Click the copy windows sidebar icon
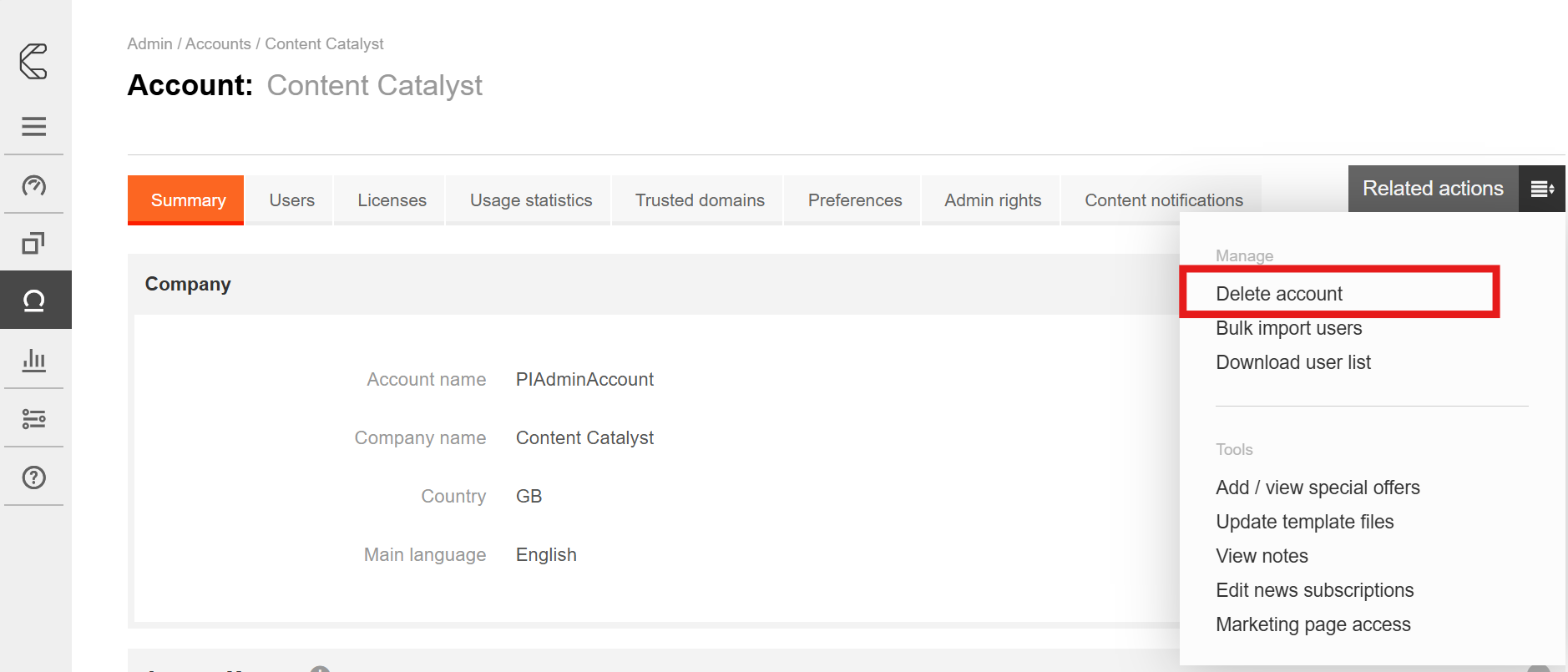The image size is (1568, 672). tap(33, 243)
